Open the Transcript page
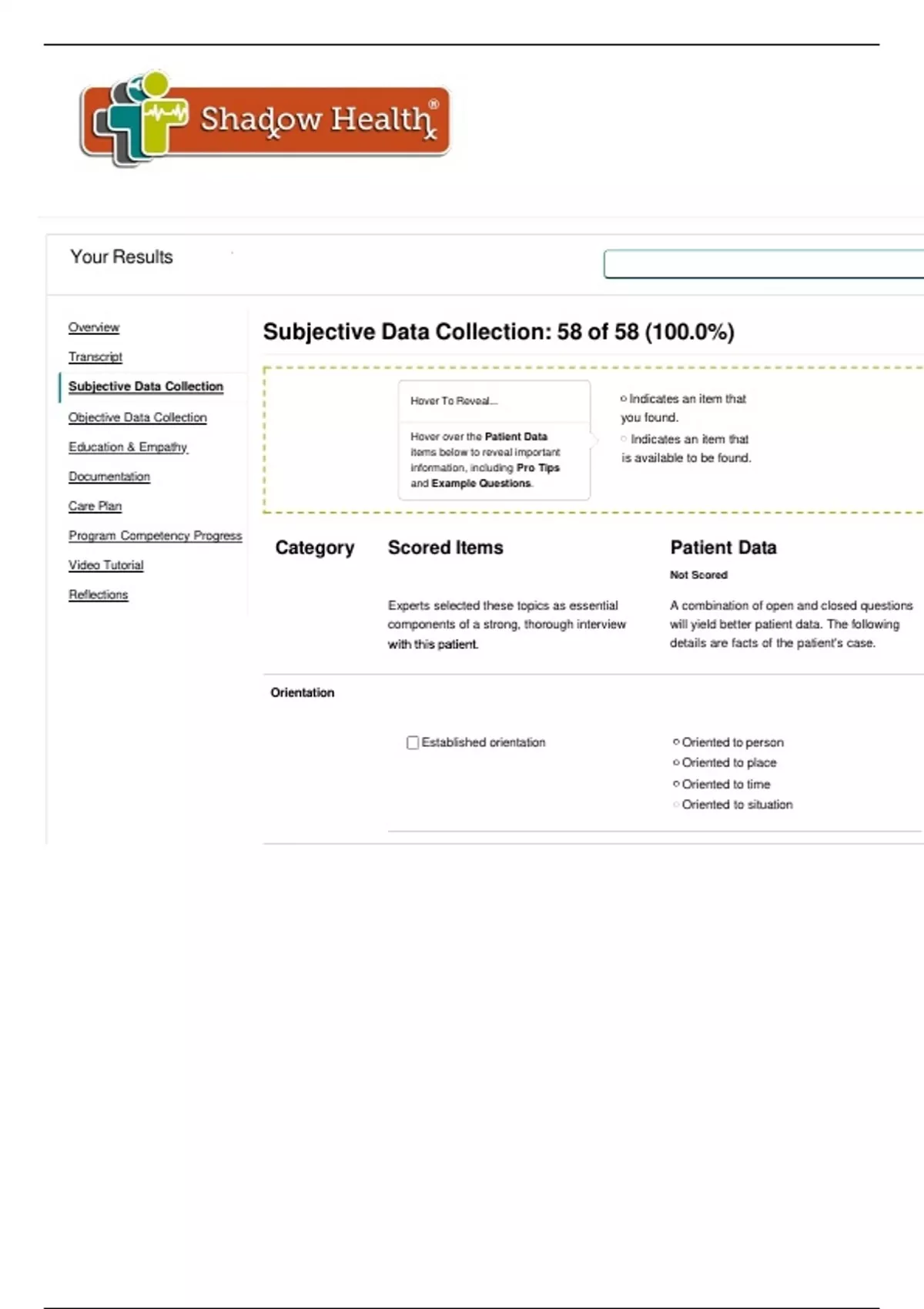924x1309 pixels. click(x=95, y=357)
